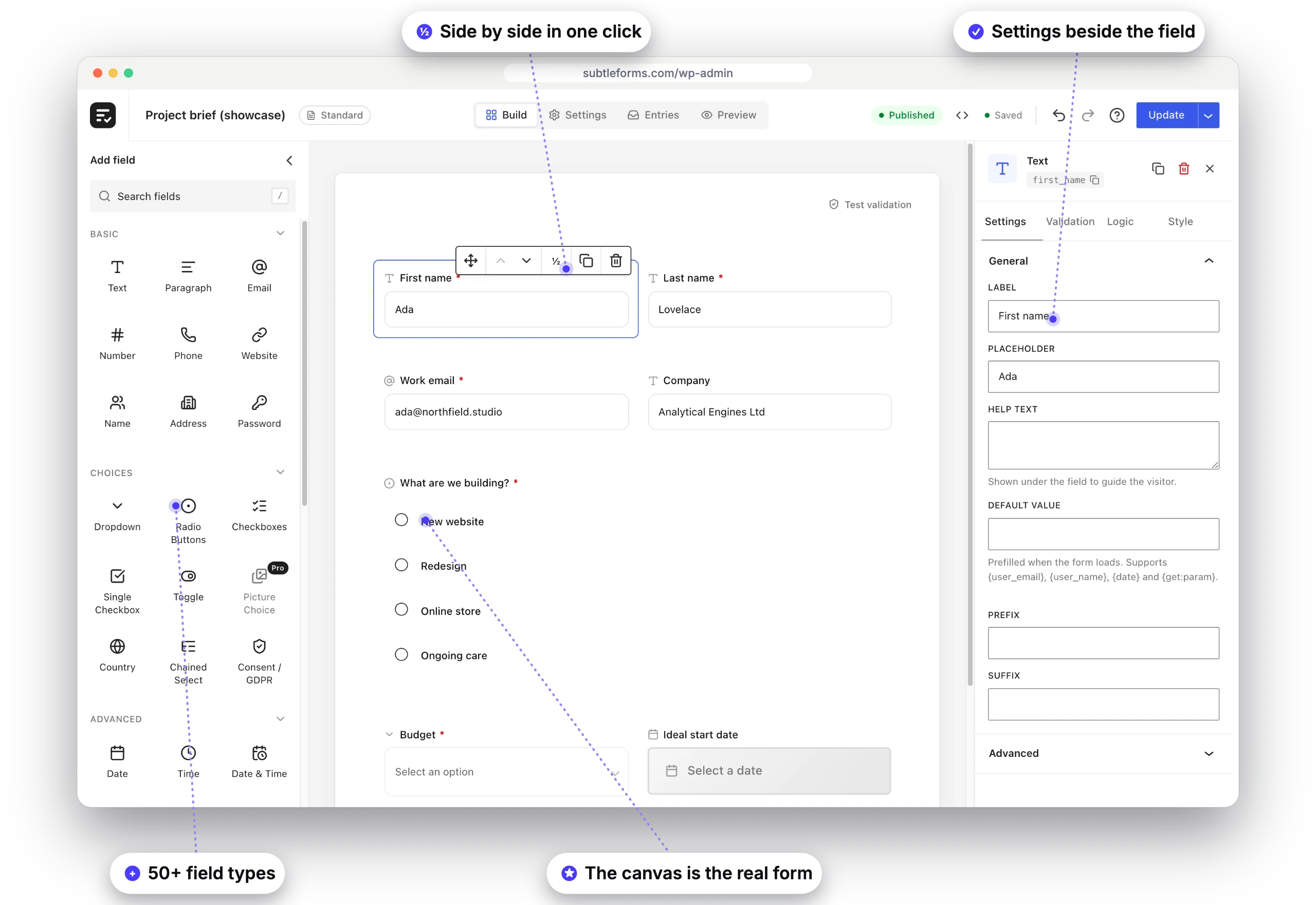Select the New website radio option
Viewport: 1316px width, 905px height.
click(401, 519)
